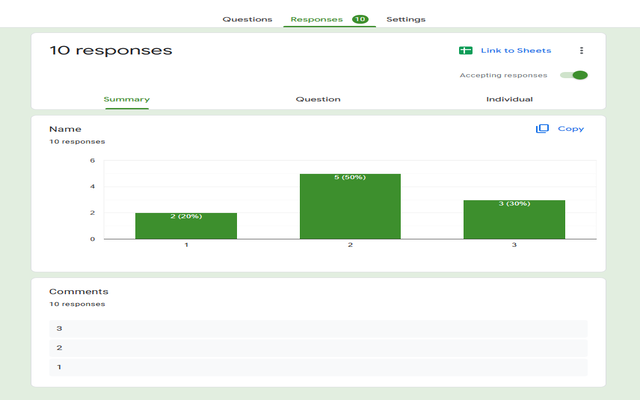The image size is (640, 400).
Task: Open the Questions tab
Action: pos(247,19)
